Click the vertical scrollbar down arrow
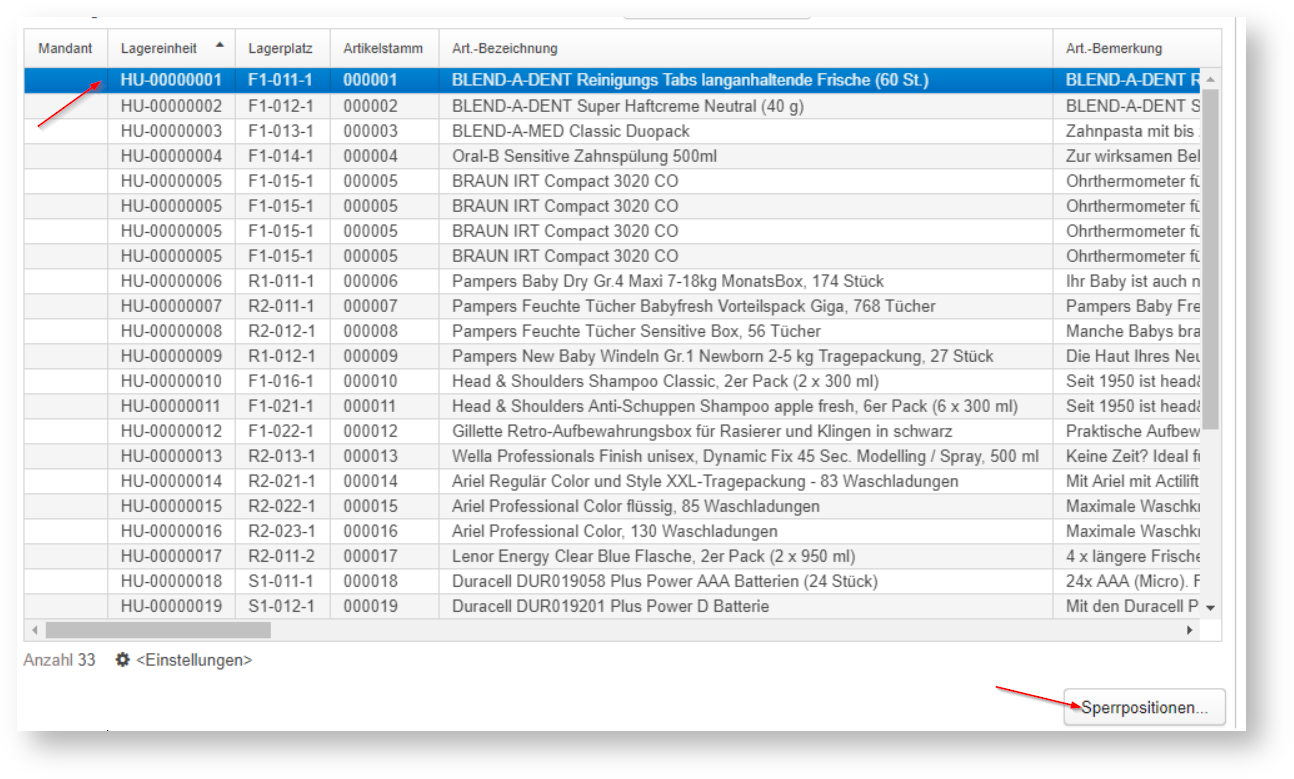1294x779 pixels. (1210, 608)
